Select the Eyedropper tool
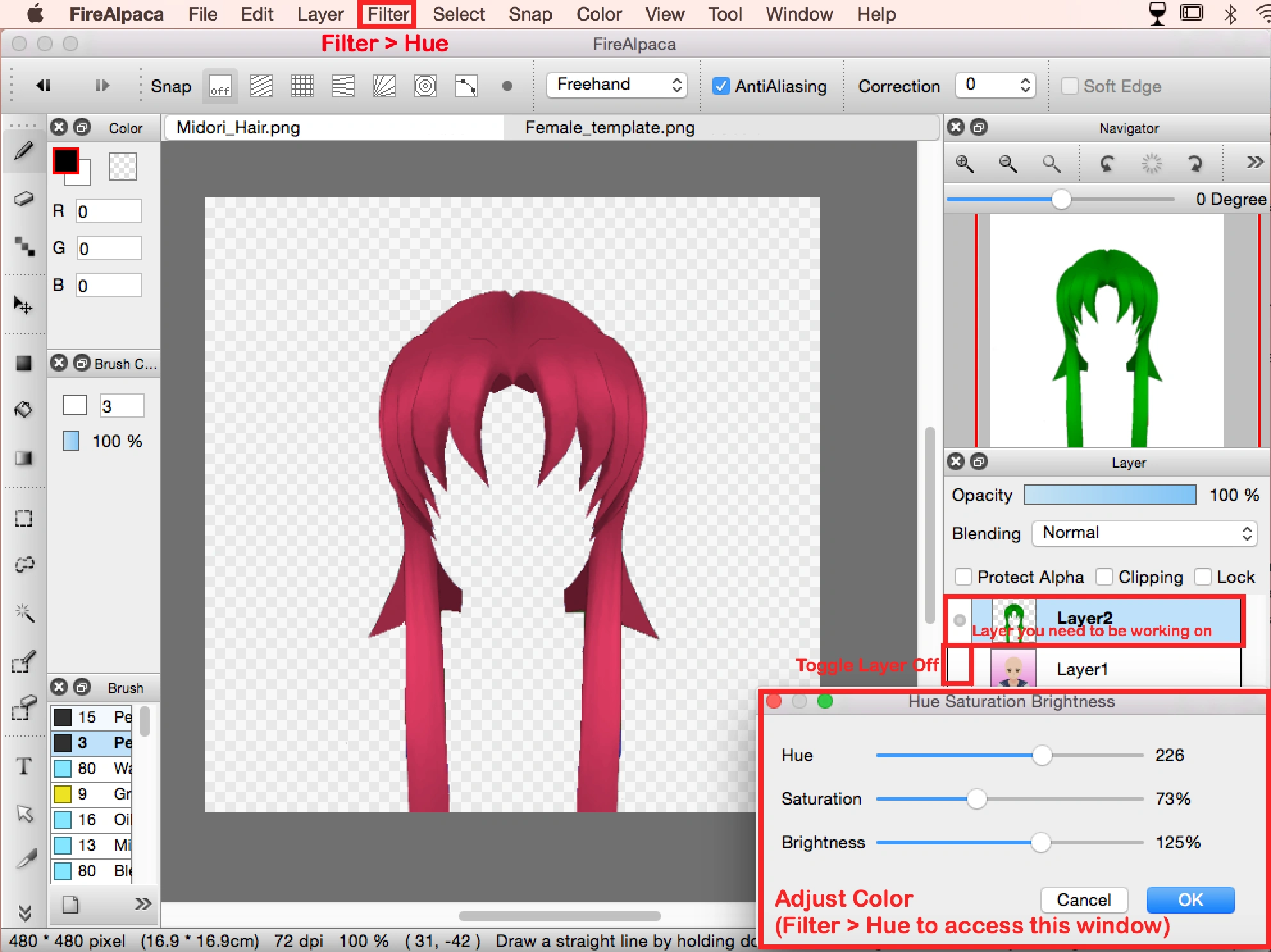The height and width of the screenshot is (952, 1271). pos(26,858)
